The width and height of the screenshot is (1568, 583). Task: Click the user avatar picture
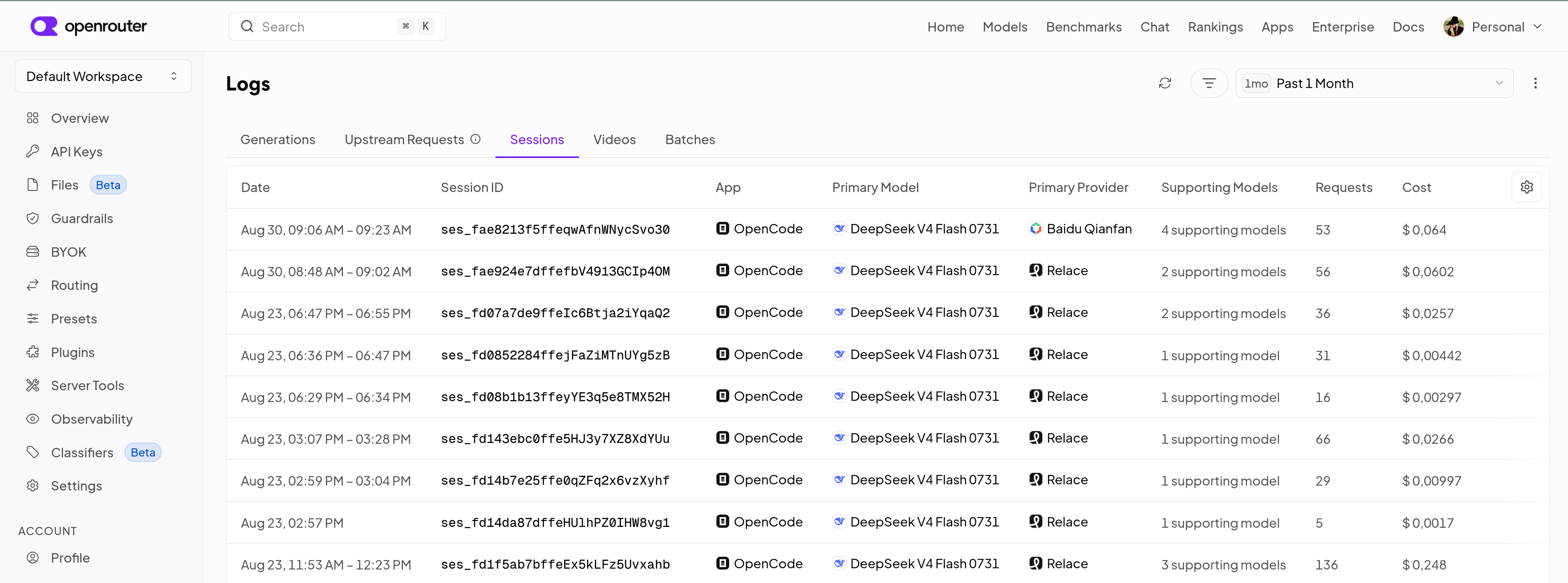pos(1453,26)
